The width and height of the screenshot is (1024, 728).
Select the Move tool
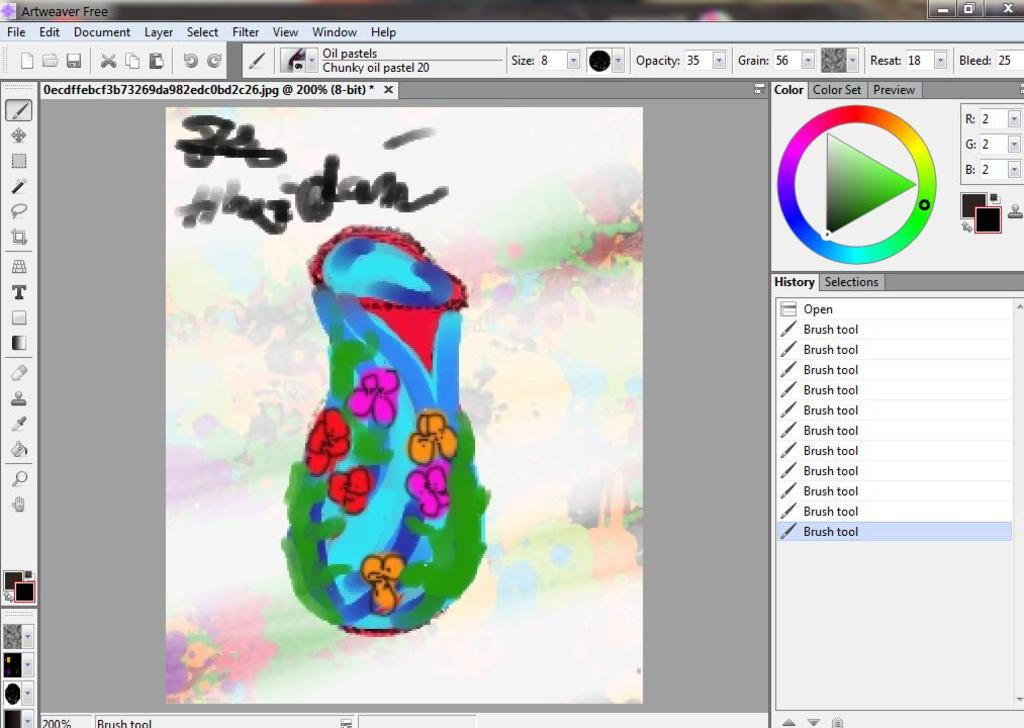click(x=19, y=135)
